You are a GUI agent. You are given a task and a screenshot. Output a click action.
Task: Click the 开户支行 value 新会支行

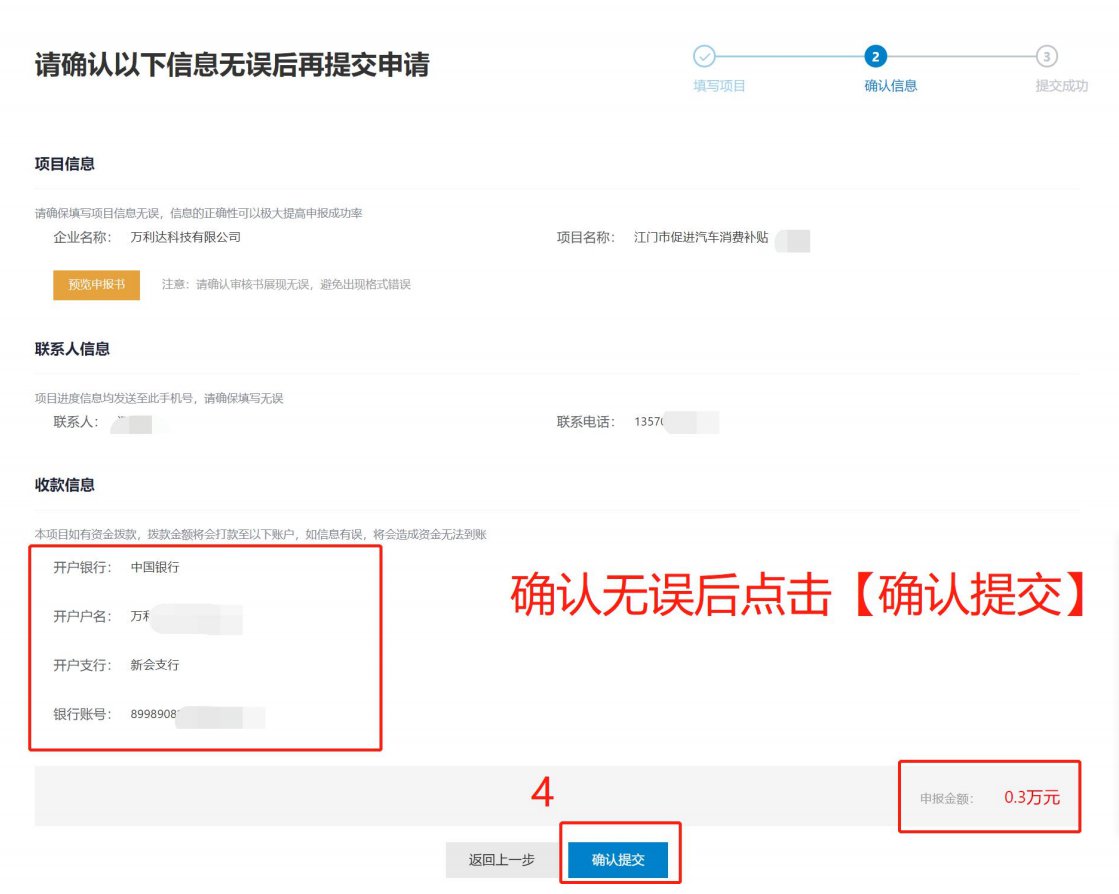click(155, 665)
